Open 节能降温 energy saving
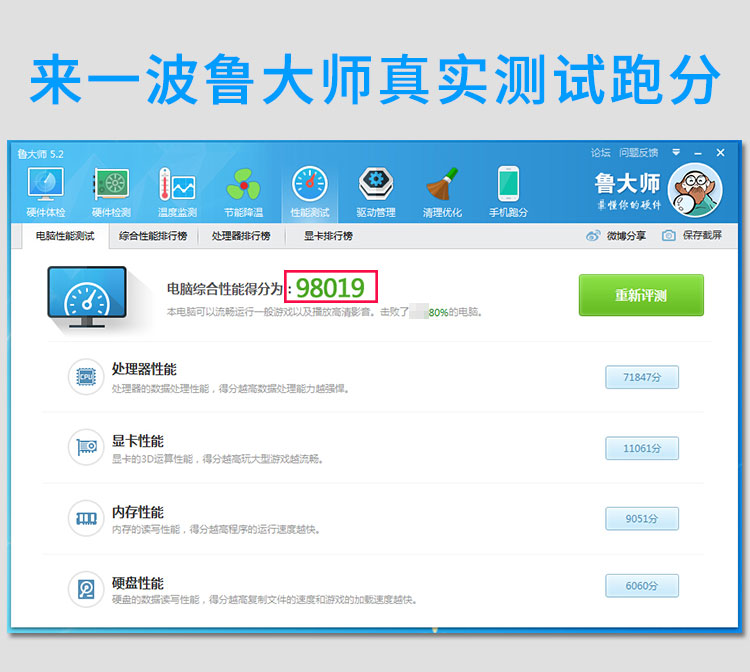The image size is (750, 672). pyautogui.click(x=243, y=192)
